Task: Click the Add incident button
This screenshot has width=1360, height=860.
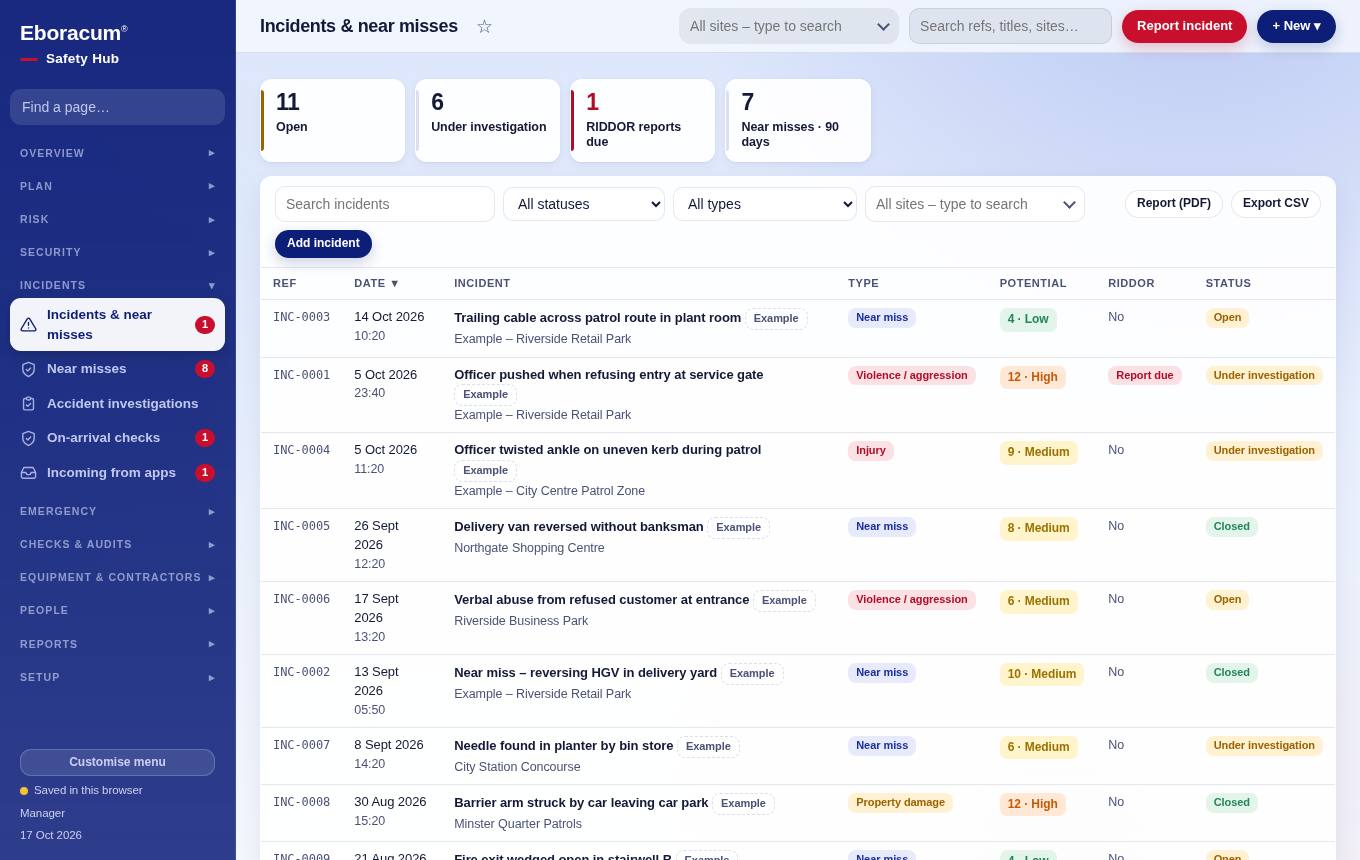Action: [x=323, y=244]
